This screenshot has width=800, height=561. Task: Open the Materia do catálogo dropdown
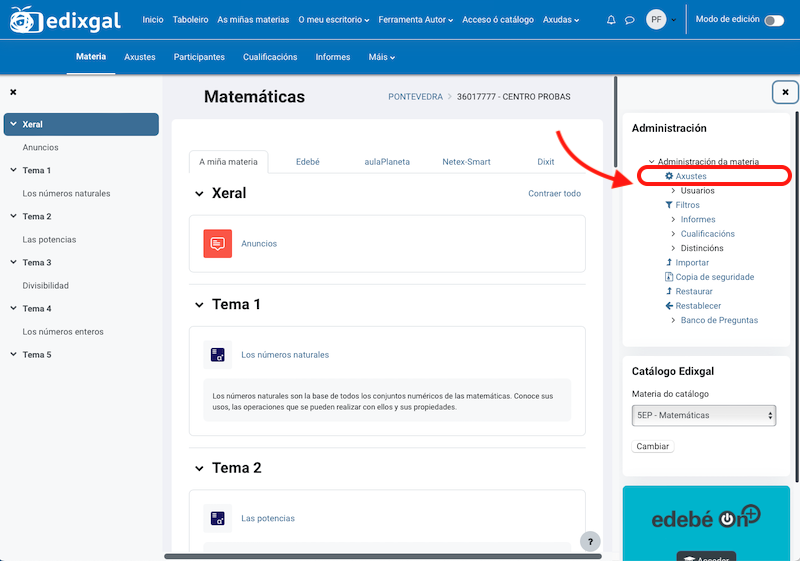click(x=705, y=415)
